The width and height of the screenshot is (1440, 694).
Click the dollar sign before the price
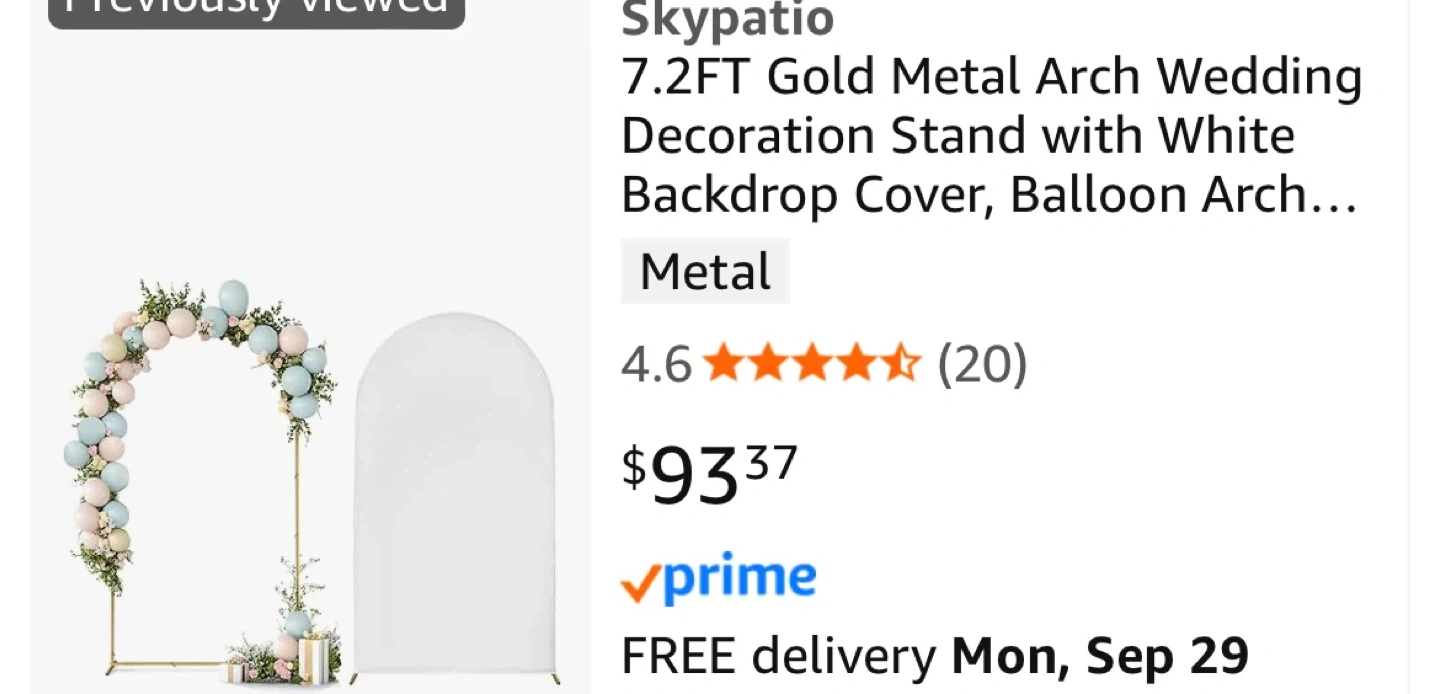pyautogui.click(x=634, y=467)
